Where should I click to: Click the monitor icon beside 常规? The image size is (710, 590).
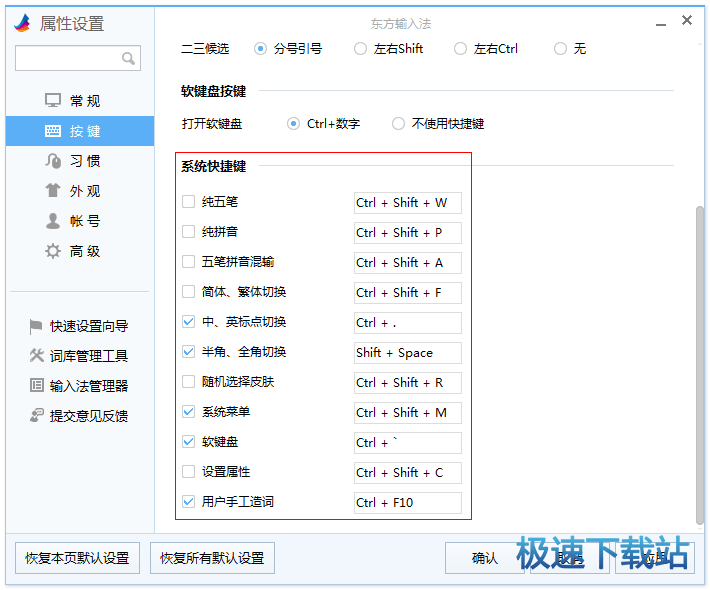(53, 100)
